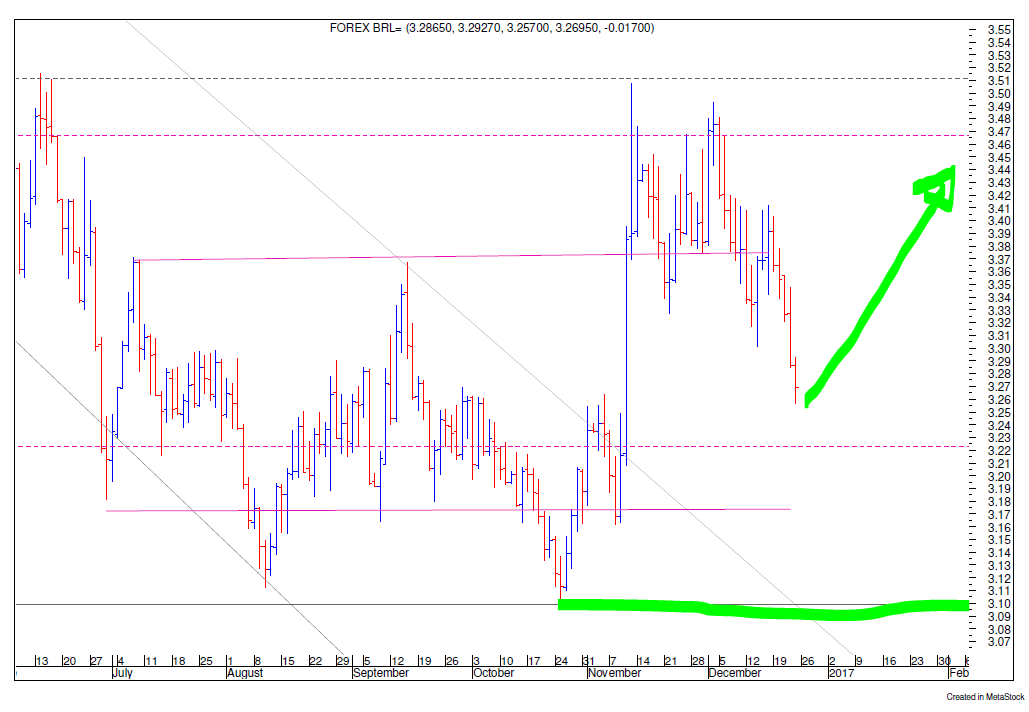
Task: Click the 3.37 price axis label
Action: pos(999,259)
